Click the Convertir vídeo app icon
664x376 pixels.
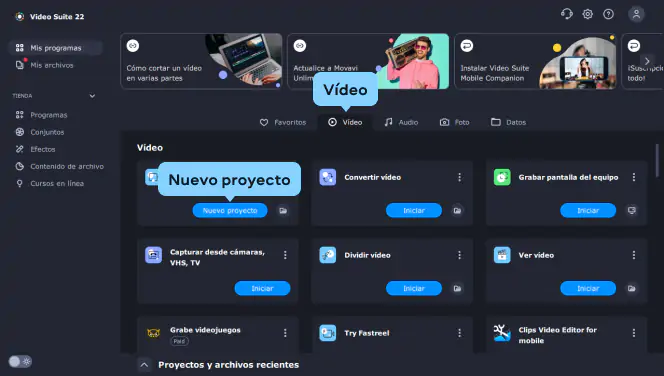pyautogui.click(x=327, y=177)
